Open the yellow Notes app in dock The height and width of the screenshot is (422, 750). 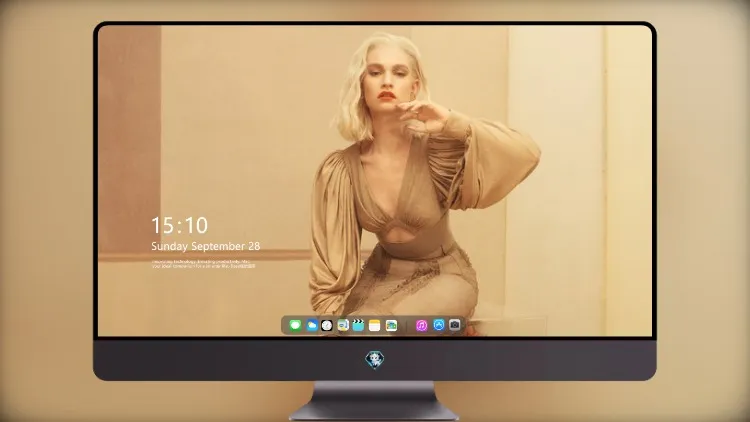(x=375, y=325)
